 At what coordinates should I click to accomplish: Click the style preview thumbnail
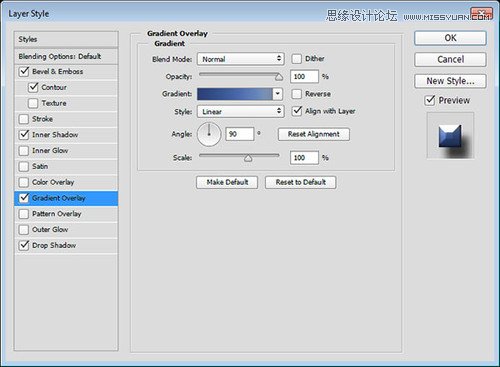click(450, 135)
